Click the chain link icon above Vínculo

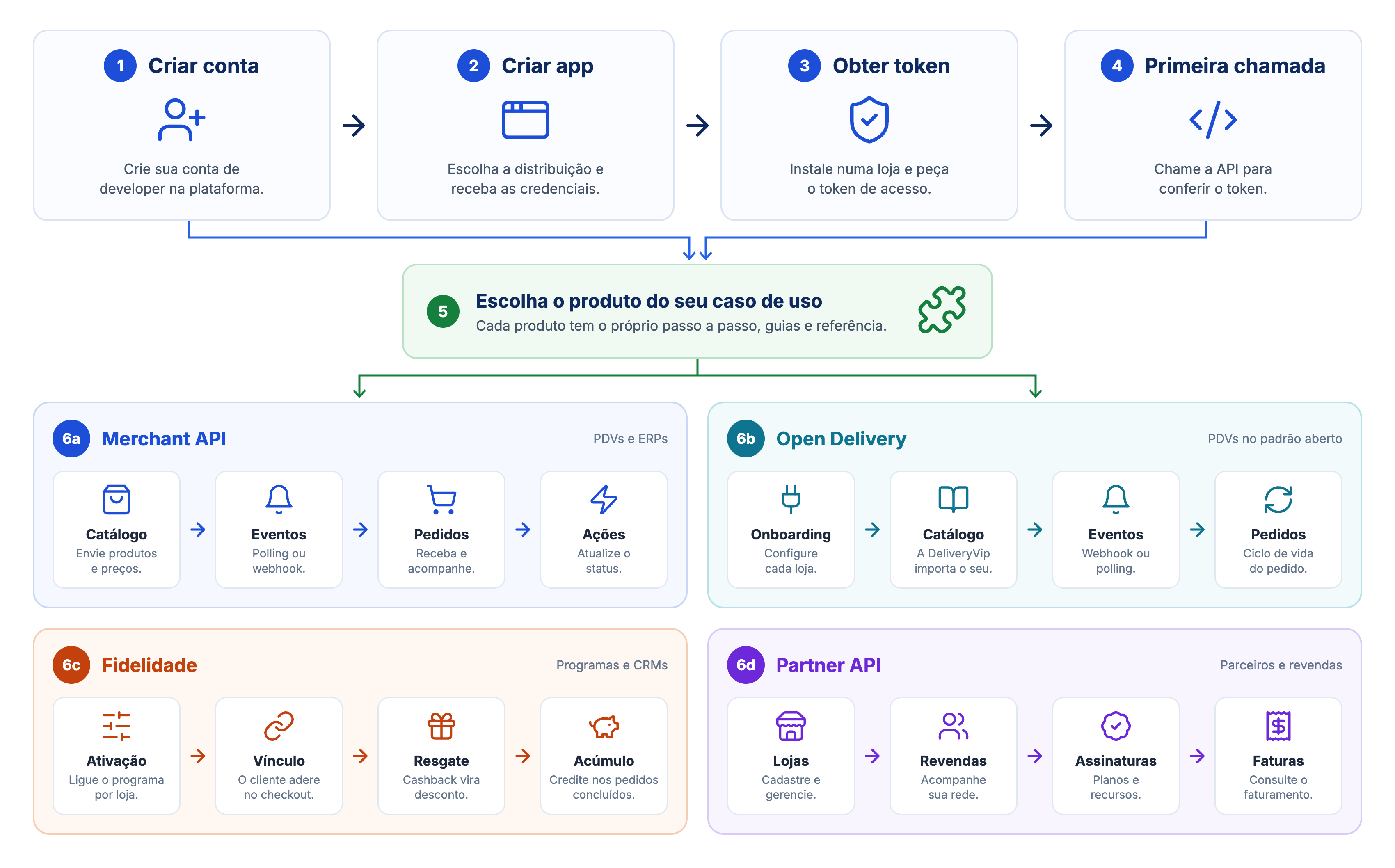[x=279, y=726]
